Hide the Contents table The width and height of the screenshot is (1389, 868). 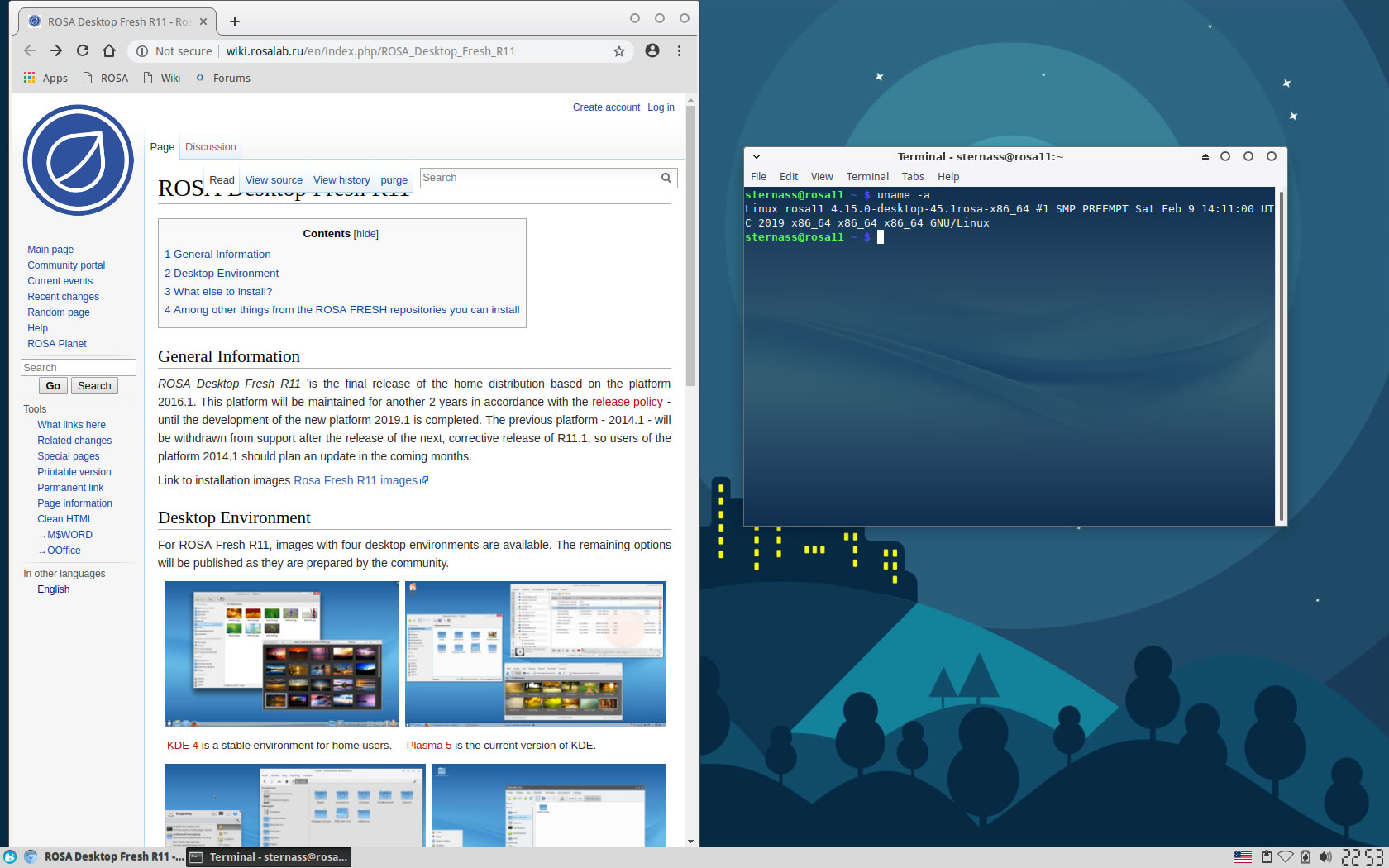365,234
